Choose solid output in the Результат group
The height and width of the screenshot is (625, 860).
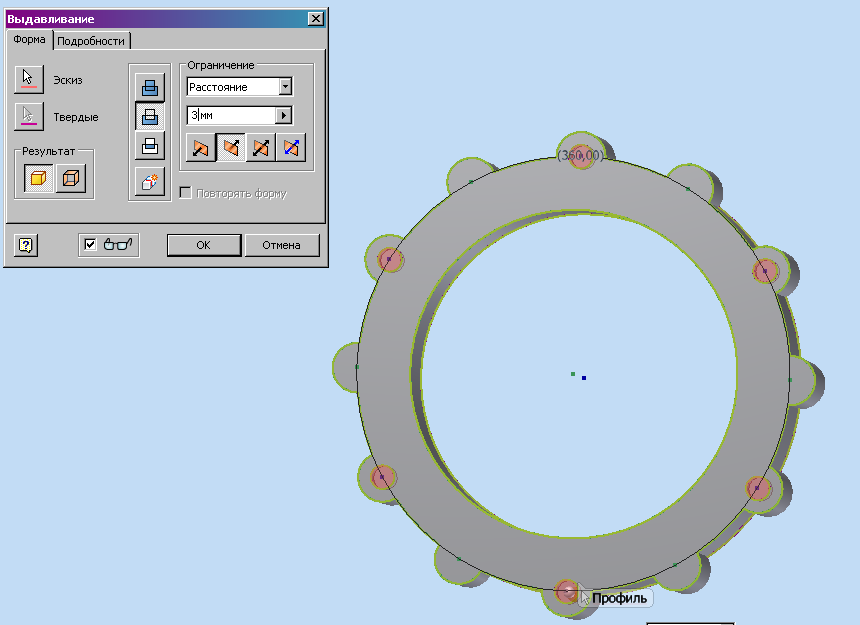38,178
